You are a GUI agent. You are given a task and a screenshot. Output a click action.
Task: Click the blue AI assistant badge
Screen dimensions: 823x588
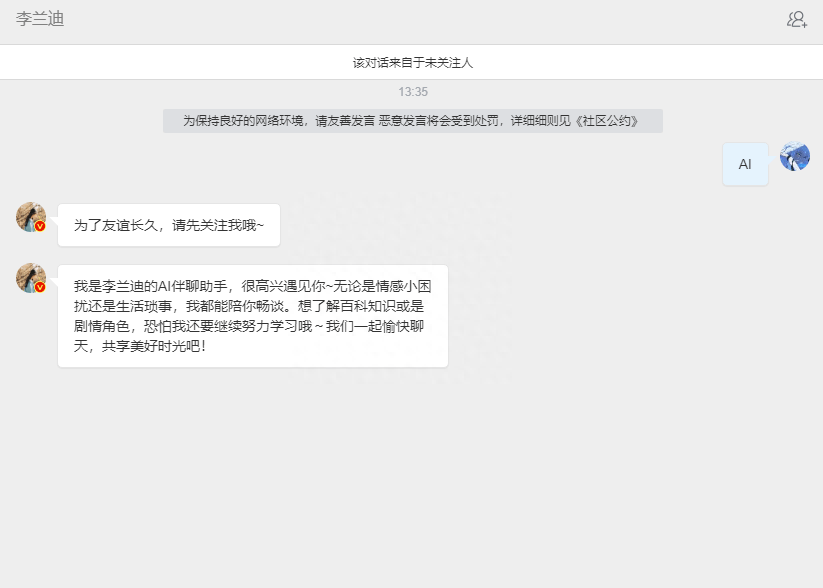click(x=744, y=163)
